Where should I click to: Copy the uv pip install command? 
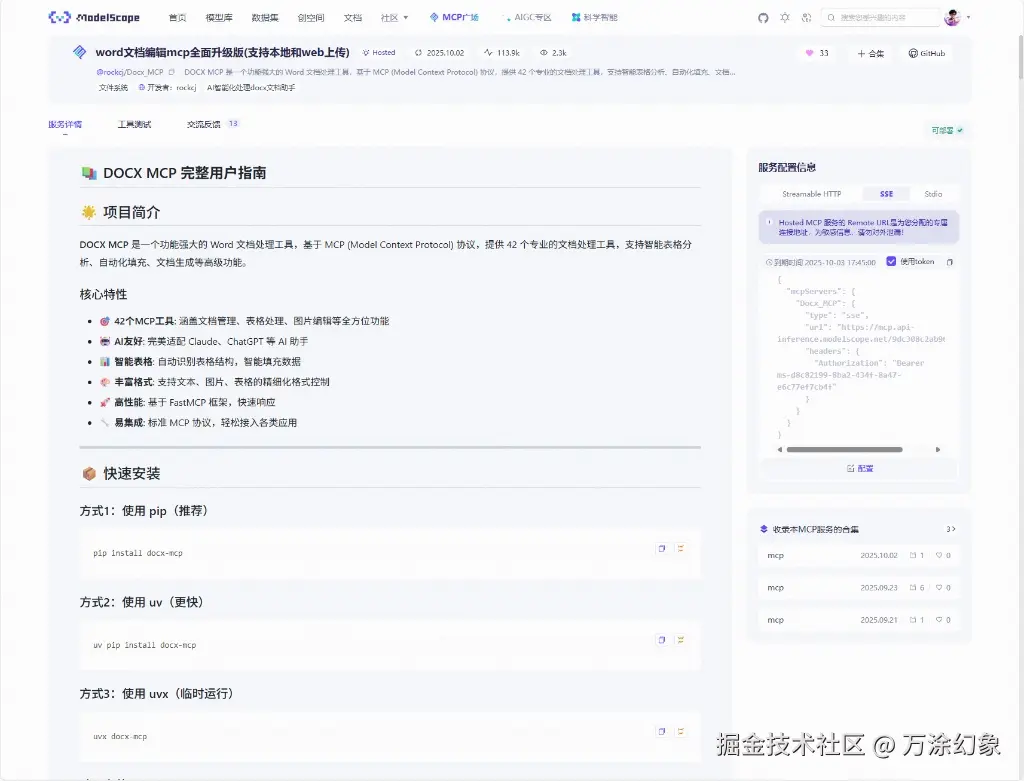[x=662, y=640]
